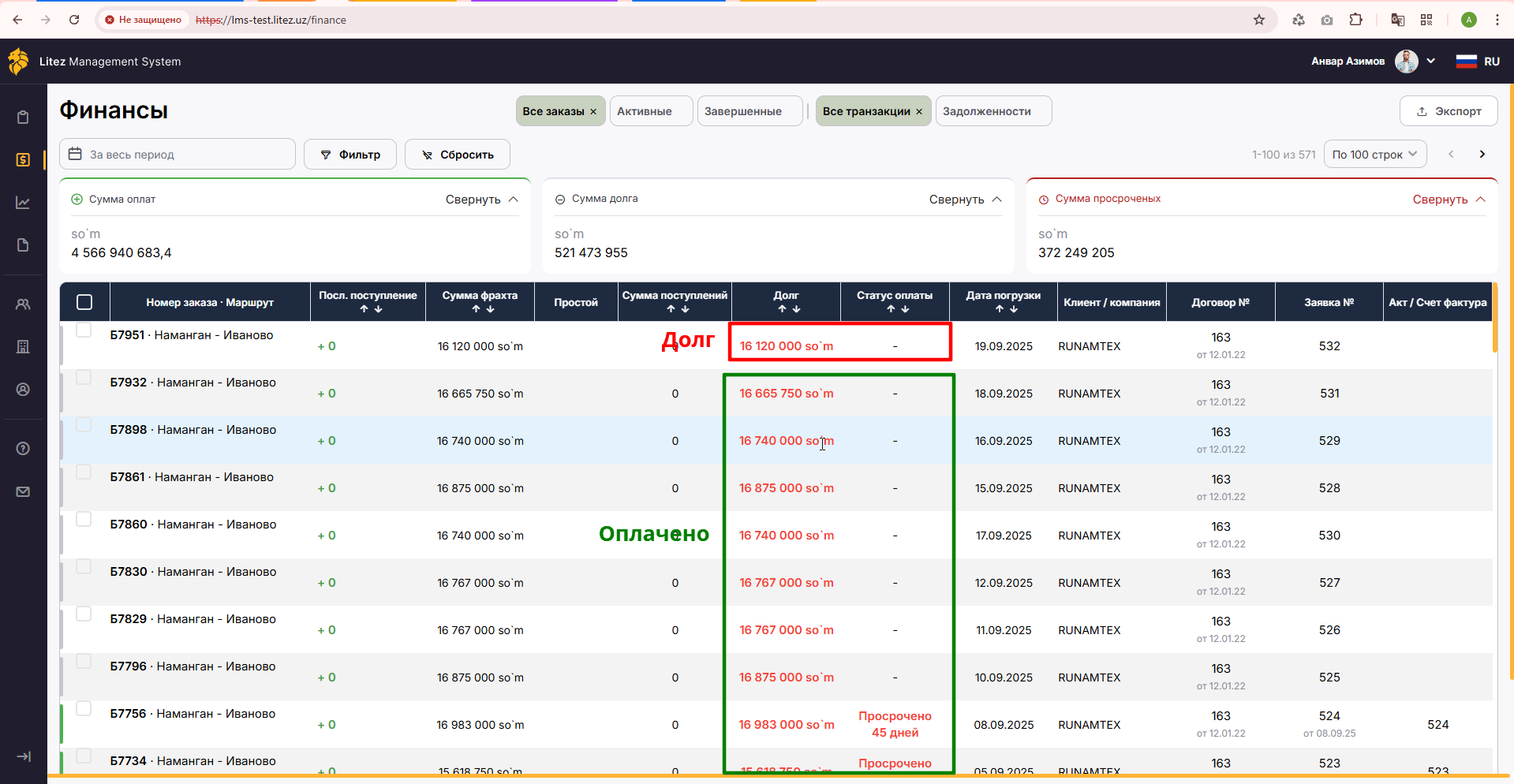The width and height of the screenshot is (1514, 784).
Task: Expand the sidebar with arrow icon
Action: pos(24,756)
